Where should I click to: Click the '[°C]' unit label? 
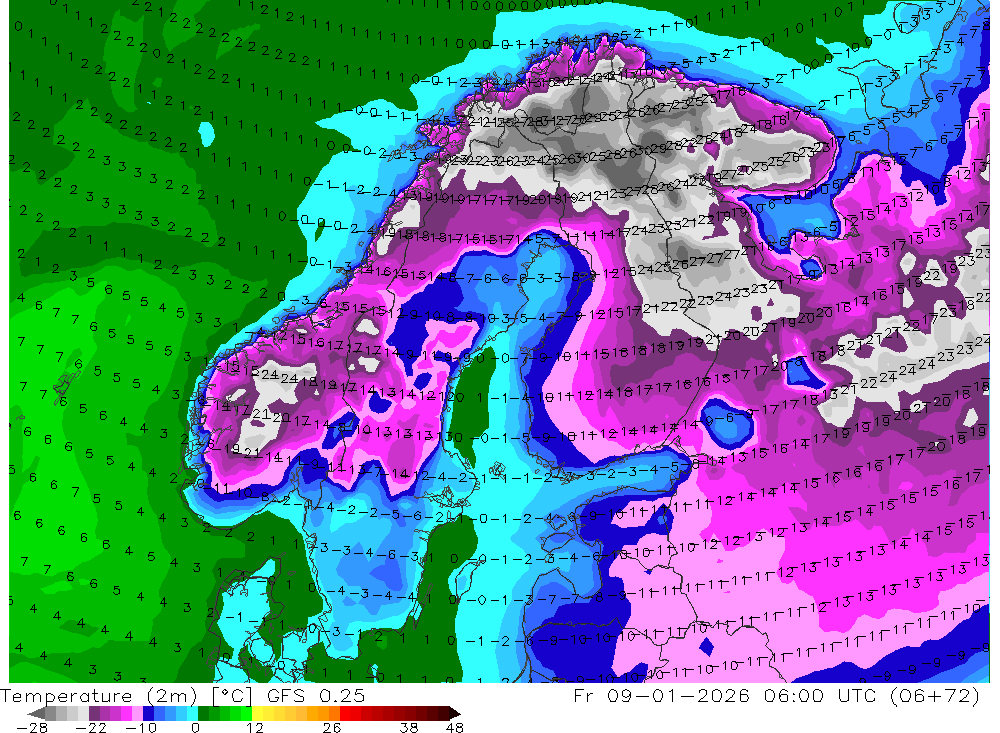(232, 695)
